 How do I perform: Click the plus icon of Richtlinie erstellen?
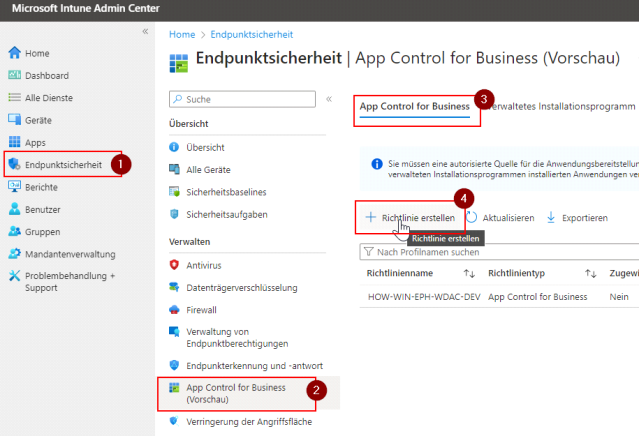[370, 217]
